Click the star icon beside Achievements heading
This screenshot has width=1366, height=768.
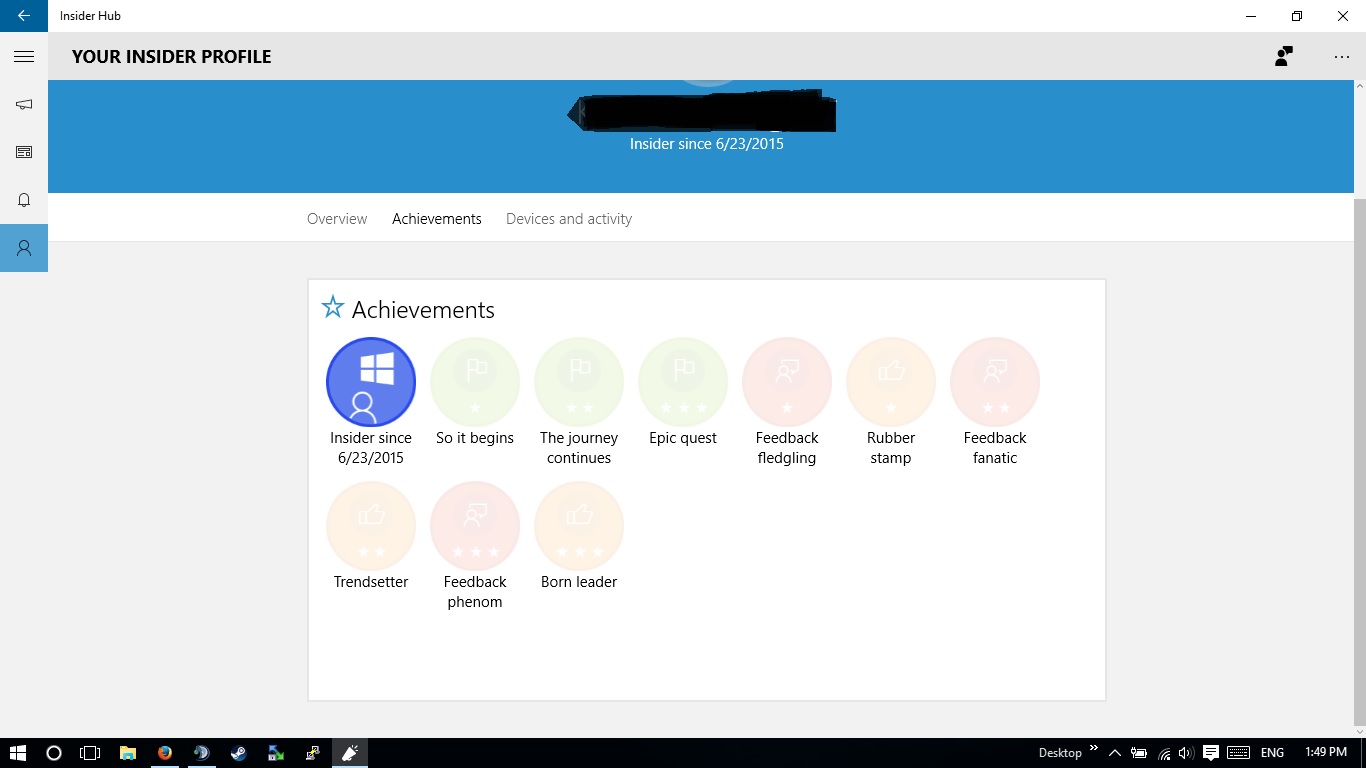(332, 307)
